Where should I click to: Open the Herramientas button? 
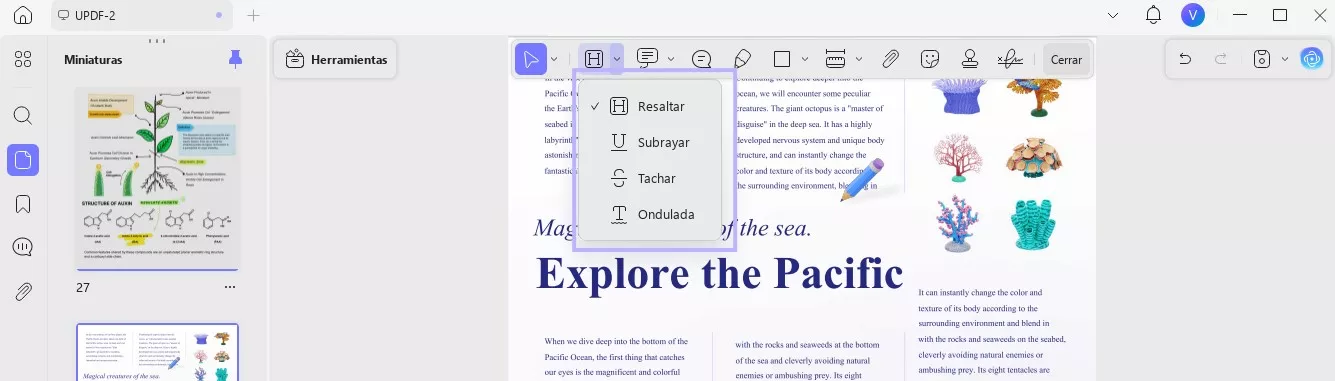(336, 60)
